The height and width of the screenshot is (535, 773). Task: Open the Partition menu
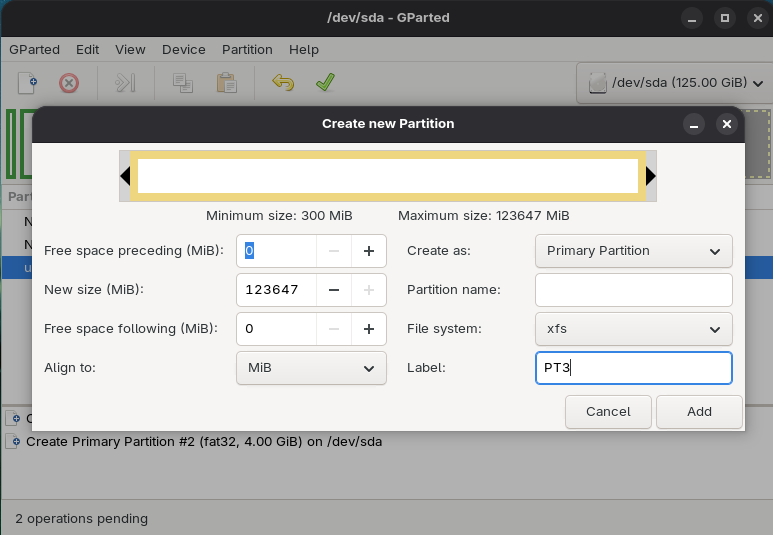(247, 49)
